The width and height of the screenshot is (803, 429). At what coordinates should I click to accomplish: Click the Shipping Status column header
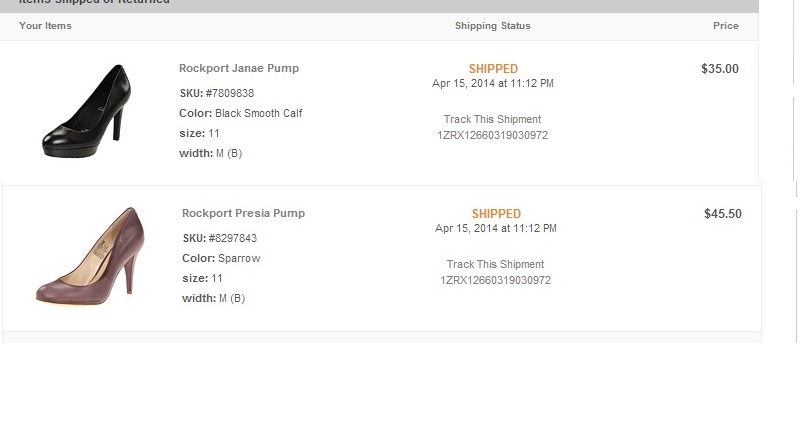pos(492,26)
